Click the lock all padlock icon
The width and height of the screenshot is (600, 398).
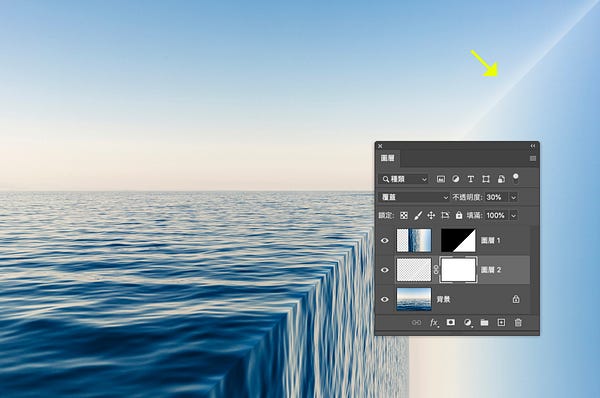(459, 215)
